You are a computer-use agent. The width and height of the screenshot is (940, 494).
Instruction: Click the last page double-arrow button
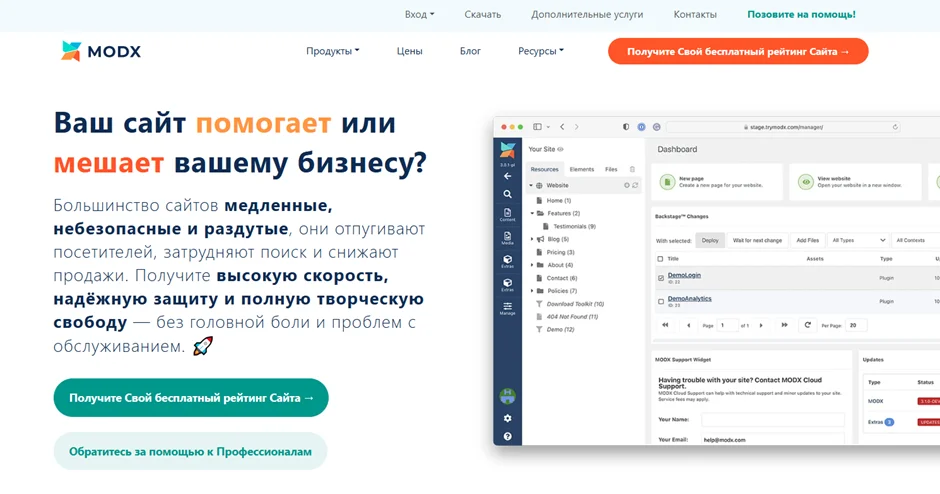pos(784,326)
